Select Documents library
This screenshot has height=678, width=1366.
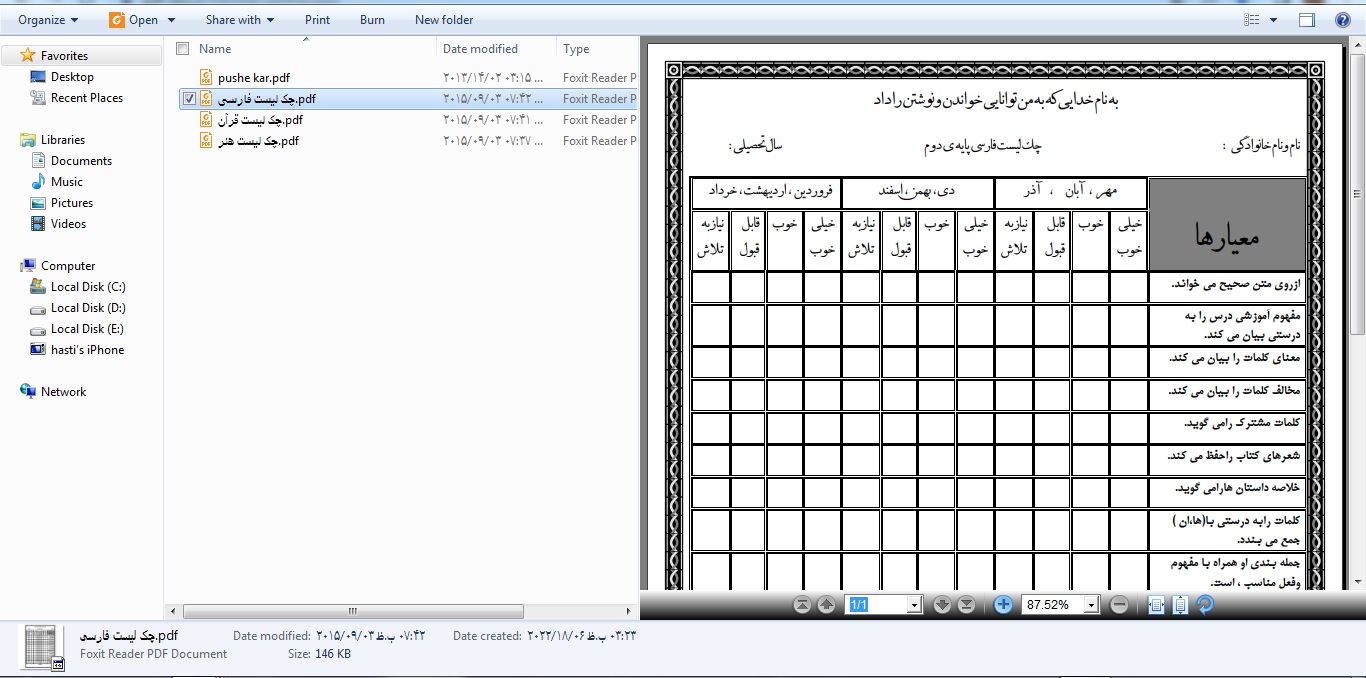click(x=81, y=161)
